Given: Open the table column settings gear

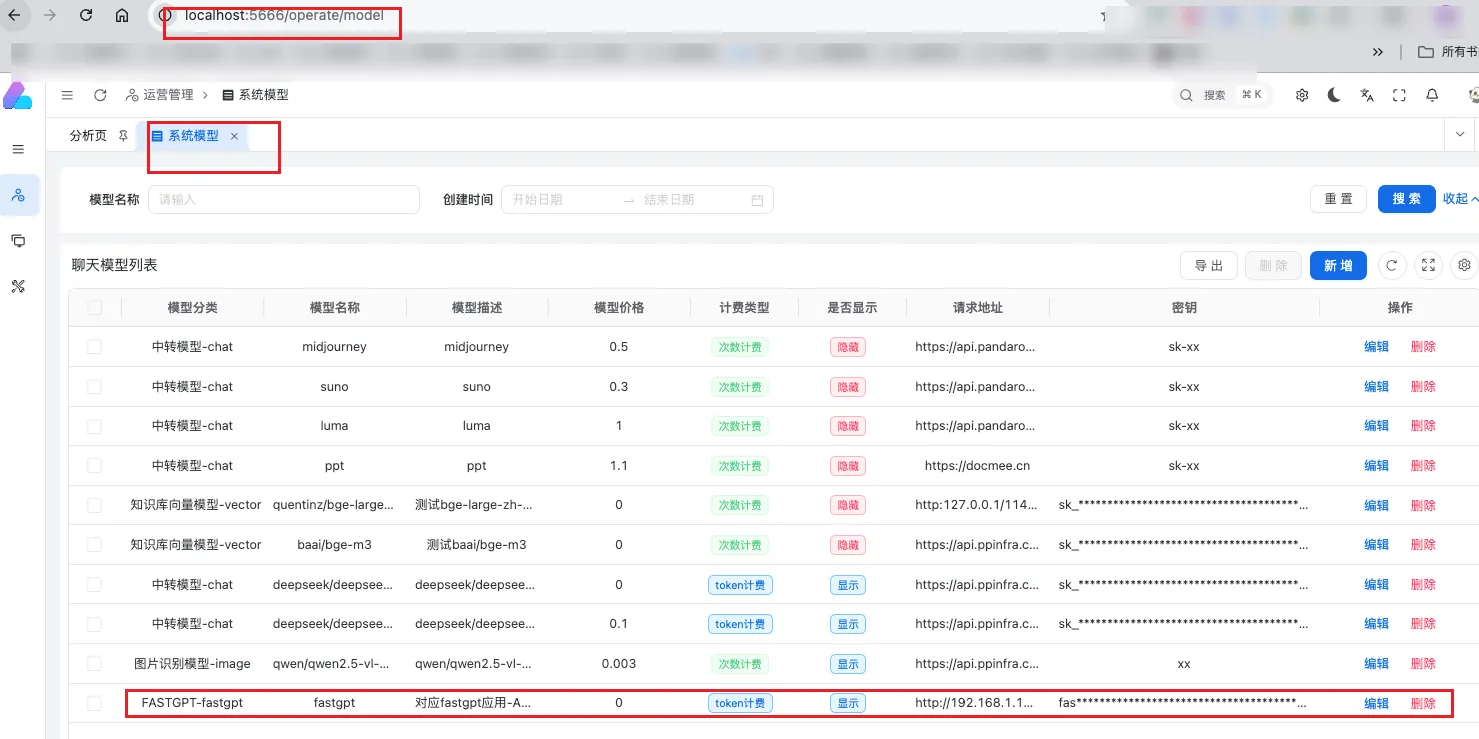Looking at the screenshot, I should [1464, 265].
